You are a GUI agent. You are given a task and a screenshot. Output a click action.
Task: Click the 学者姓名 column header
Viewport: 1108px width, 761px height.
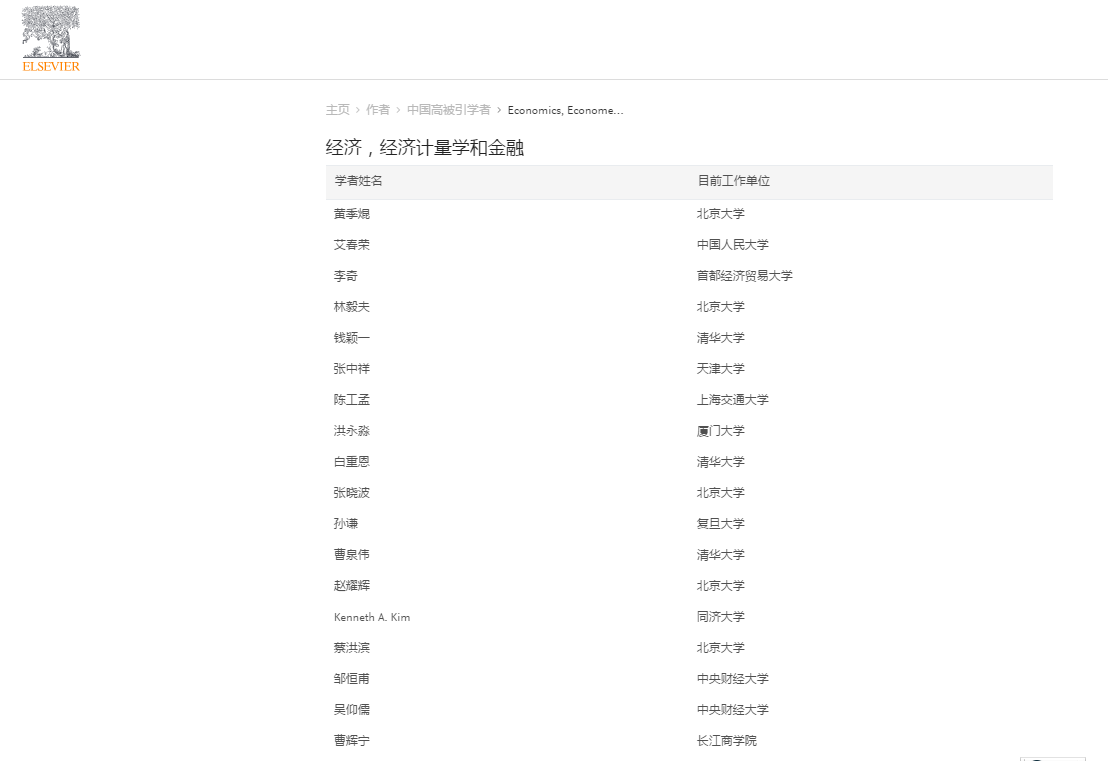tap(358, 181)
